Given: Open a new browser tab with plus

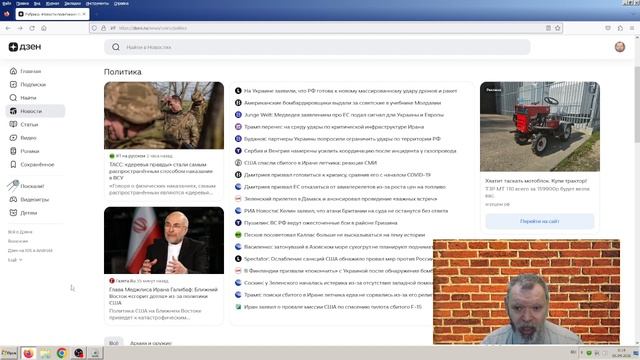Looking at the screenshot, I should coord(96,14).
